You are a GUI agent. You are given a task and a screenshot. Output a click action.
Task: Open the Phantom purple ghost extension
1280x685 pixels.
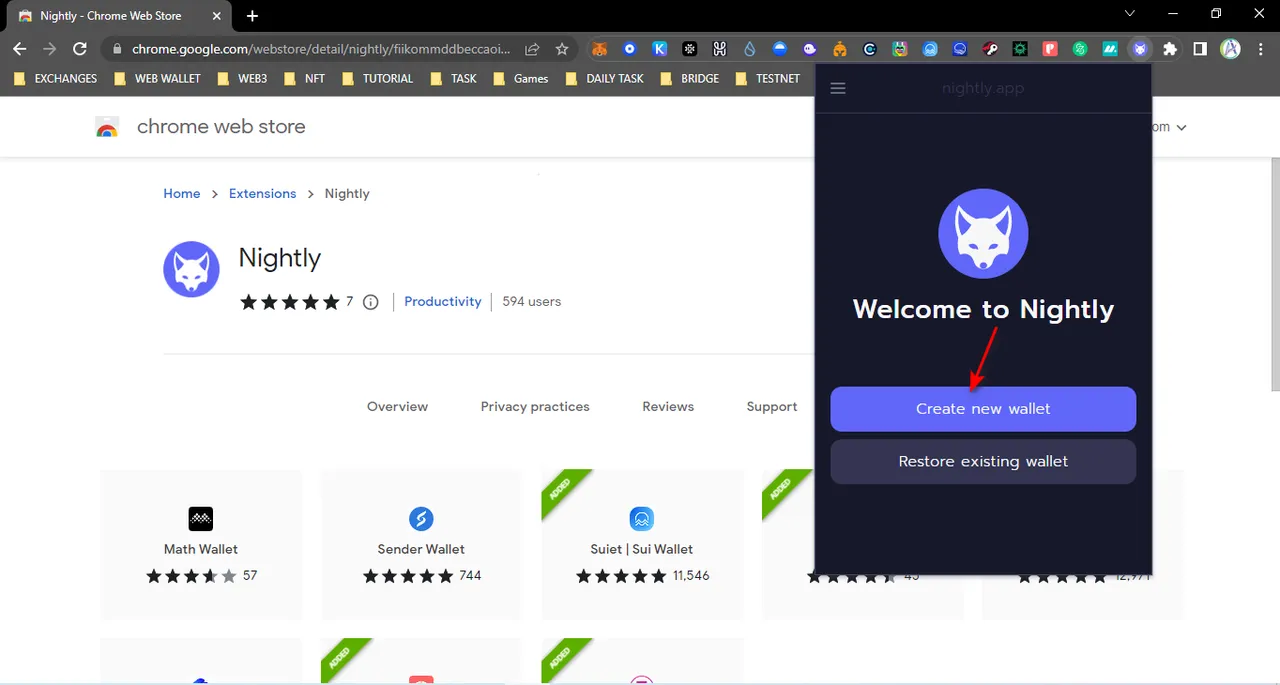810,49
